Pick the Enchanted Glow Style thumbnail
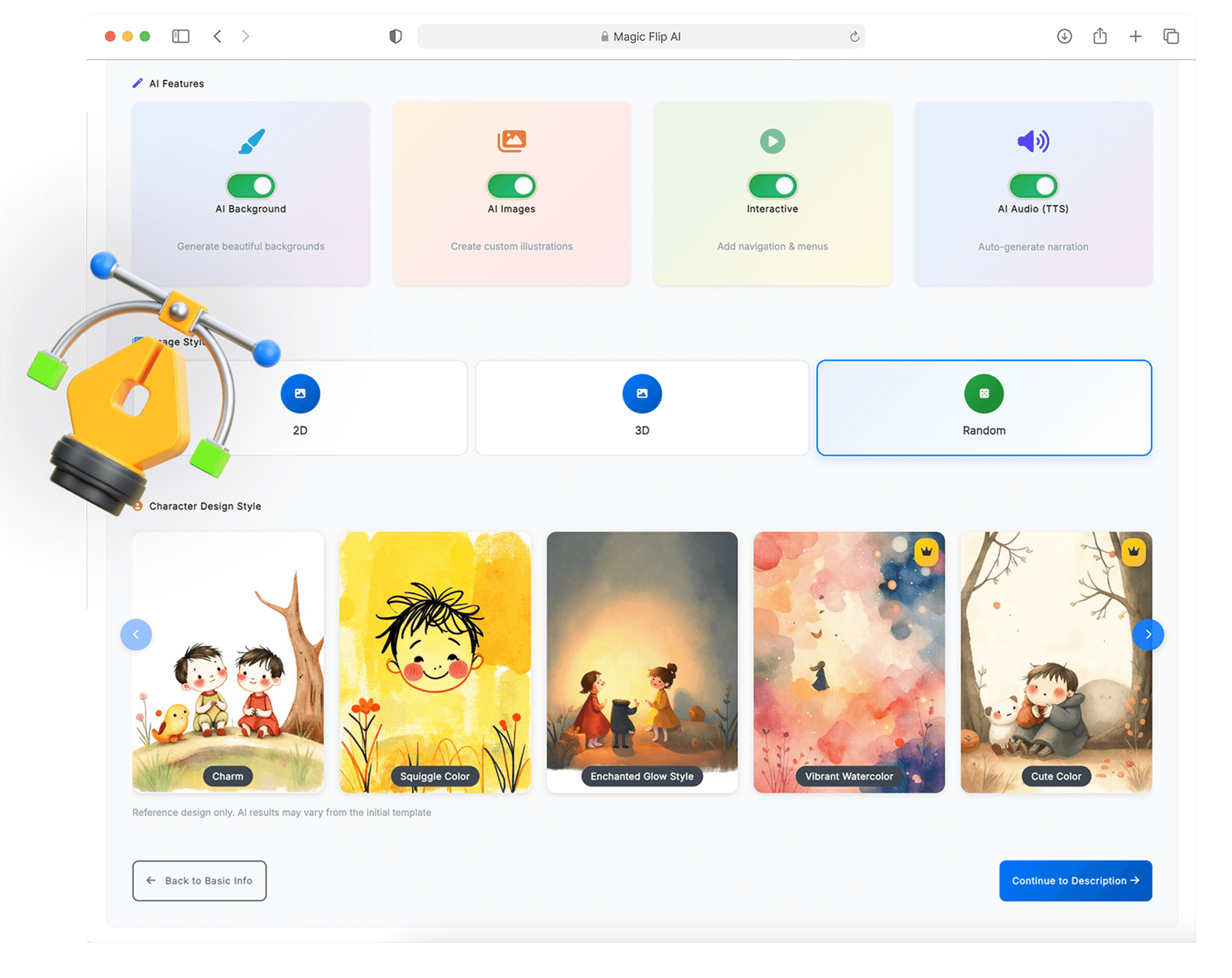Image resolution: width=1232 pixels, height=978 pixels. 642,661
